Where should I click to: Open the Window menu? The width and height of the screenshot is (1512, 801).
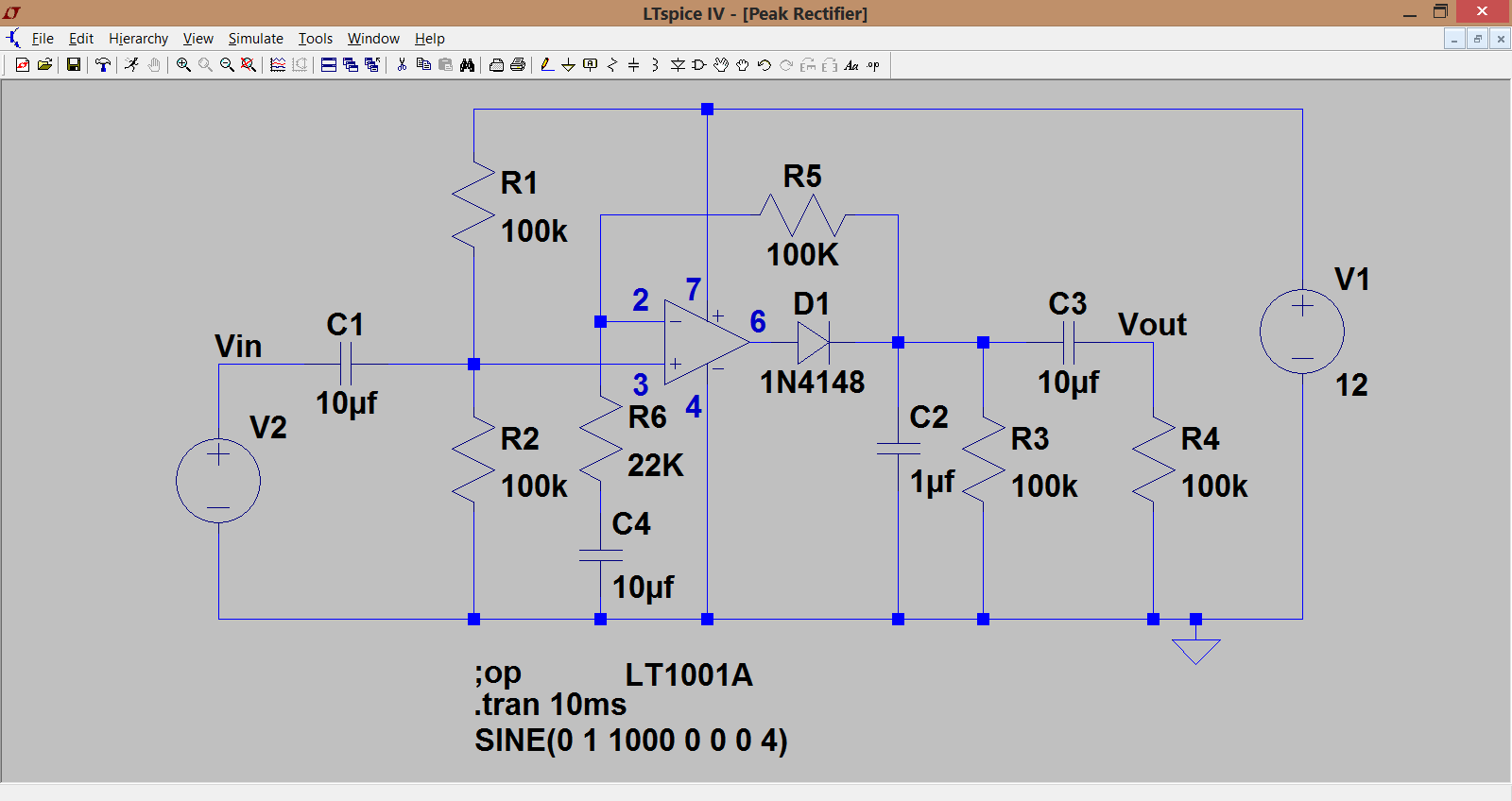(x=373, y=39)
